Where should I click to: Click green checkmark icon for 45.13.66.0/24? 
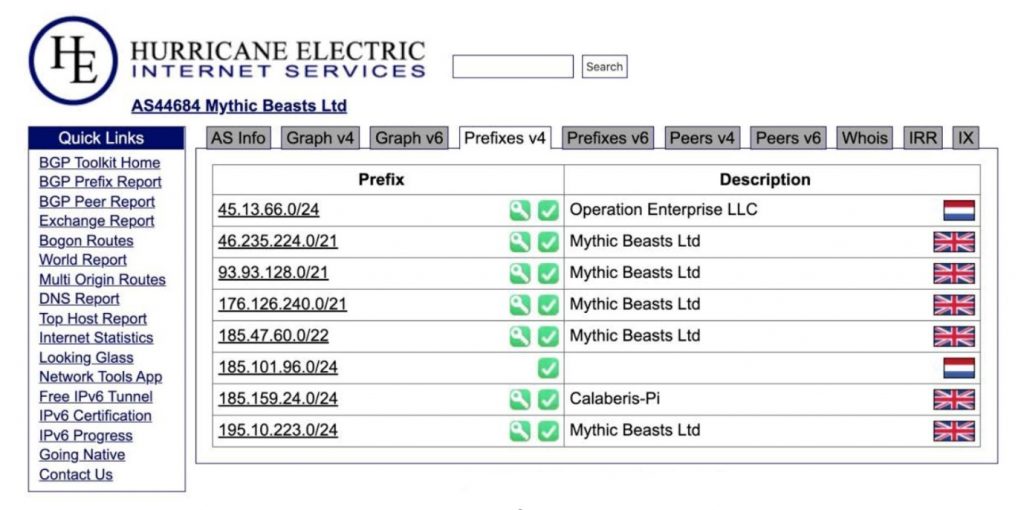pos(548,210)
